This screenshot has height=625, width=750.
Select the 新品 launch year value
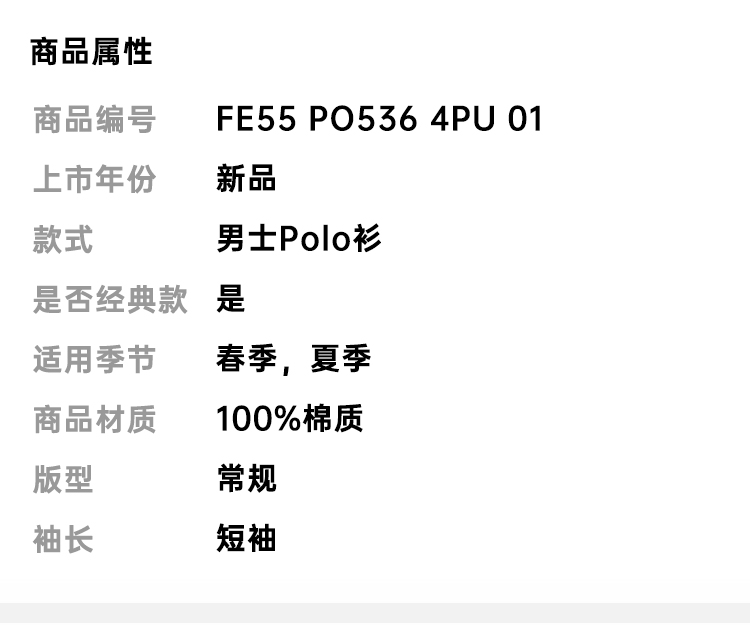coord(246,180)
